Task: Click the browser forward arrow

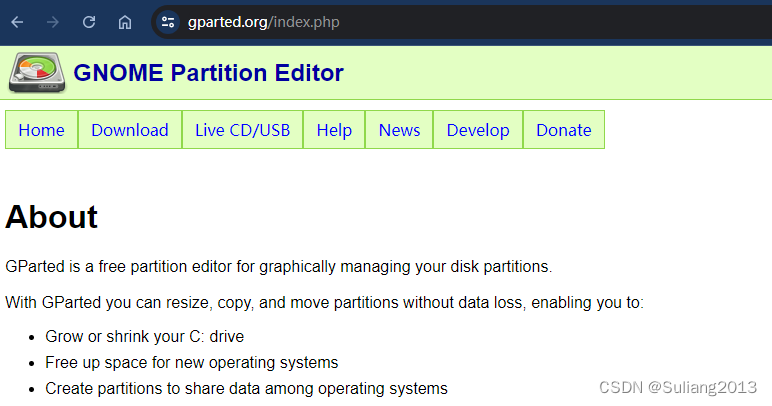Action: [53, 22]
